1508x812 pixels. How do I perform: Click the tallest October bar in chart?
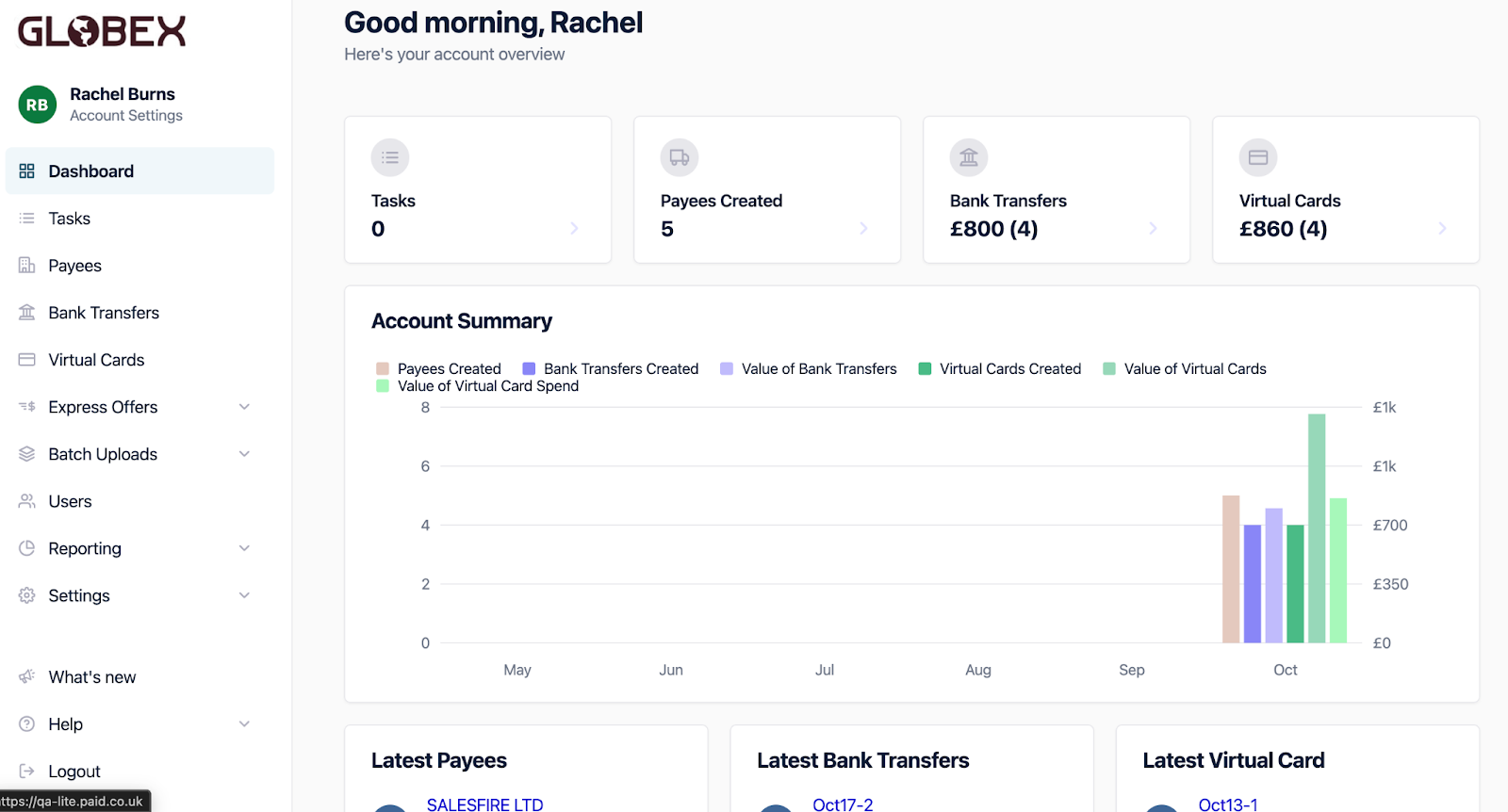point(1317,528)
